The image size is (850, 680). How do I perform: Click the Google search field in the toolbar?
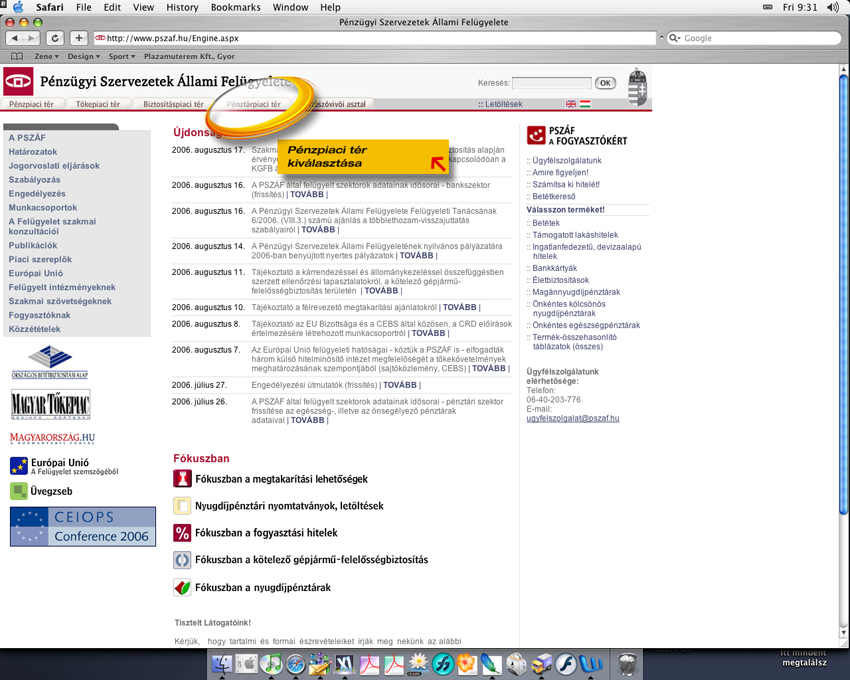coord(754,38)
